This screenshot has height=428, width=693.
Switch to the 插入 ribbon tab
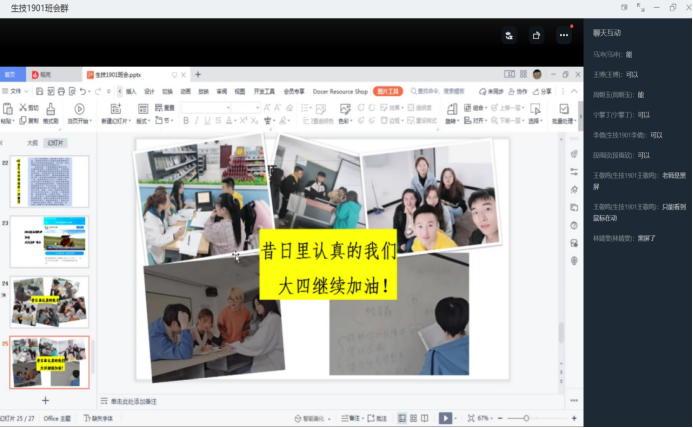point(131,91)
